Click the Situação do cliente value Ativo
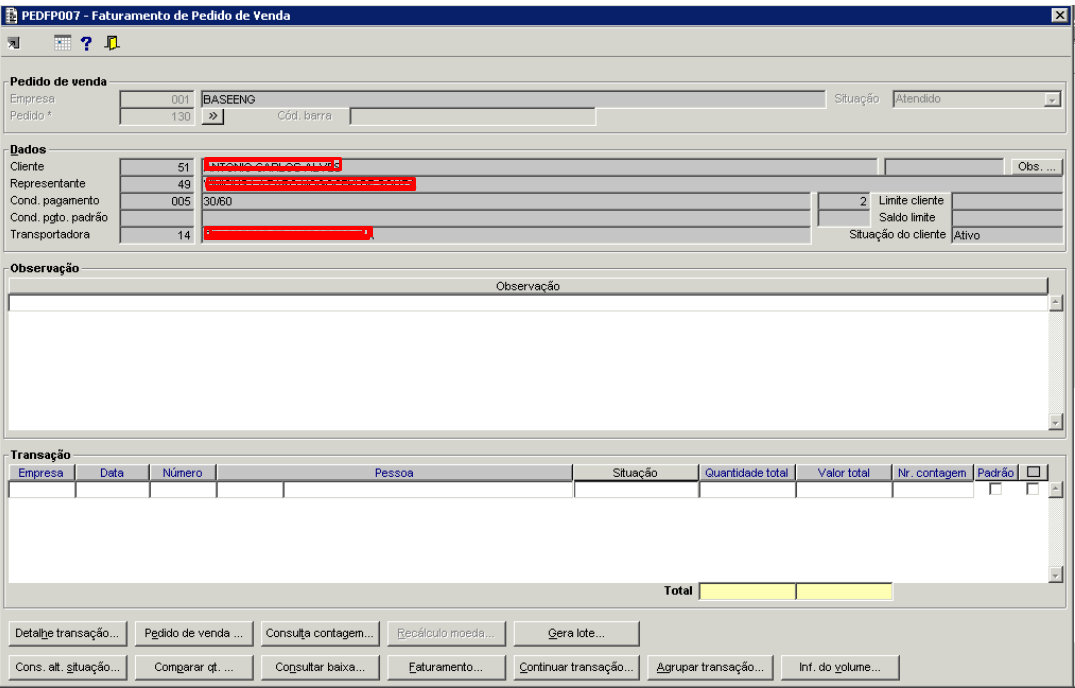This screenshot has width=1075, height=688. pyautogui.click(x=967, y=235)
